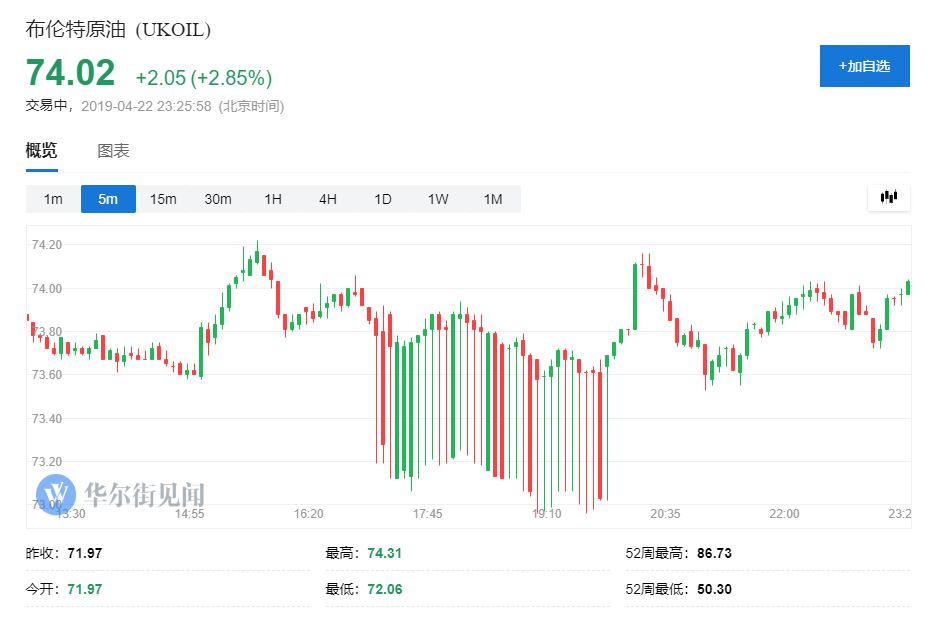Image resolution: width=928 pixels, height=622 pixels.
Task: Click the 20:35 time axis label
Action: 665,513
